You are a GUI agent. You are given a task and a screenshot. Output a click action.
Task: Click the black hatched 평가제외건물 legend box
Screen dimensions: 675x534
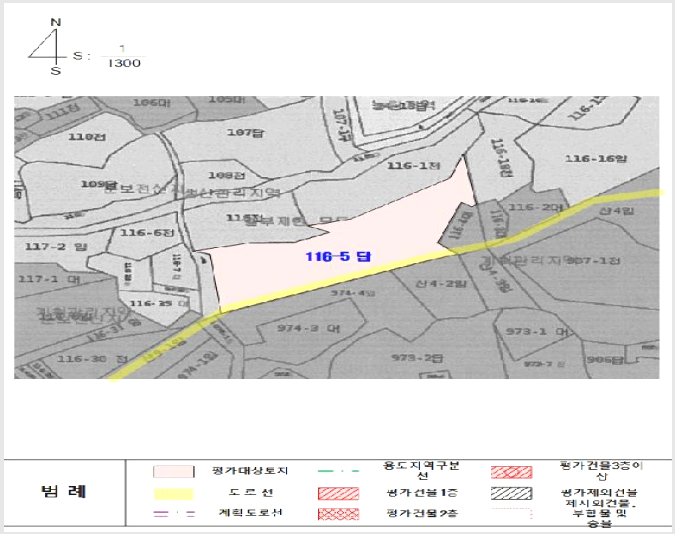pos(511,494)
